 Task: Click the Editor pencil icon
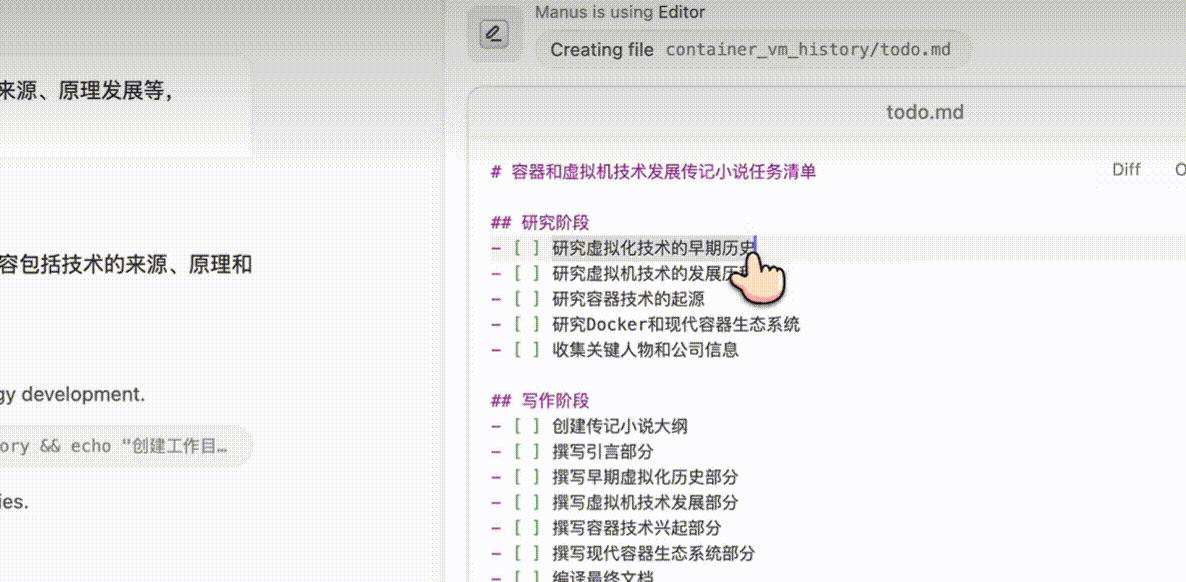pos(492,33)
